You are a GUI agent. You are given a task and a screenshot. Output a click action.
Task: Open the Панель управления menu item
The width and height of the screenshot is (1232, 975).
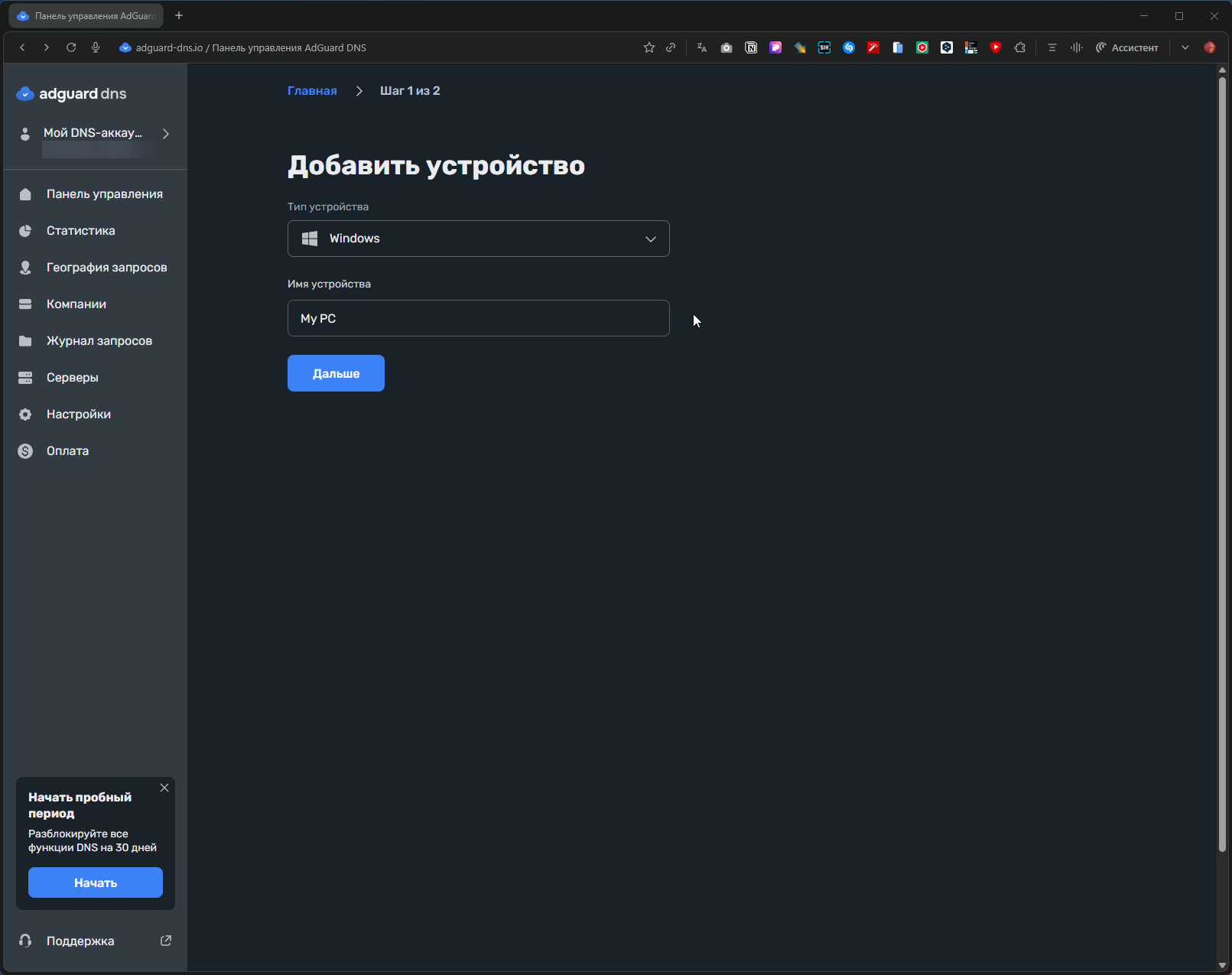coord(104,194)
